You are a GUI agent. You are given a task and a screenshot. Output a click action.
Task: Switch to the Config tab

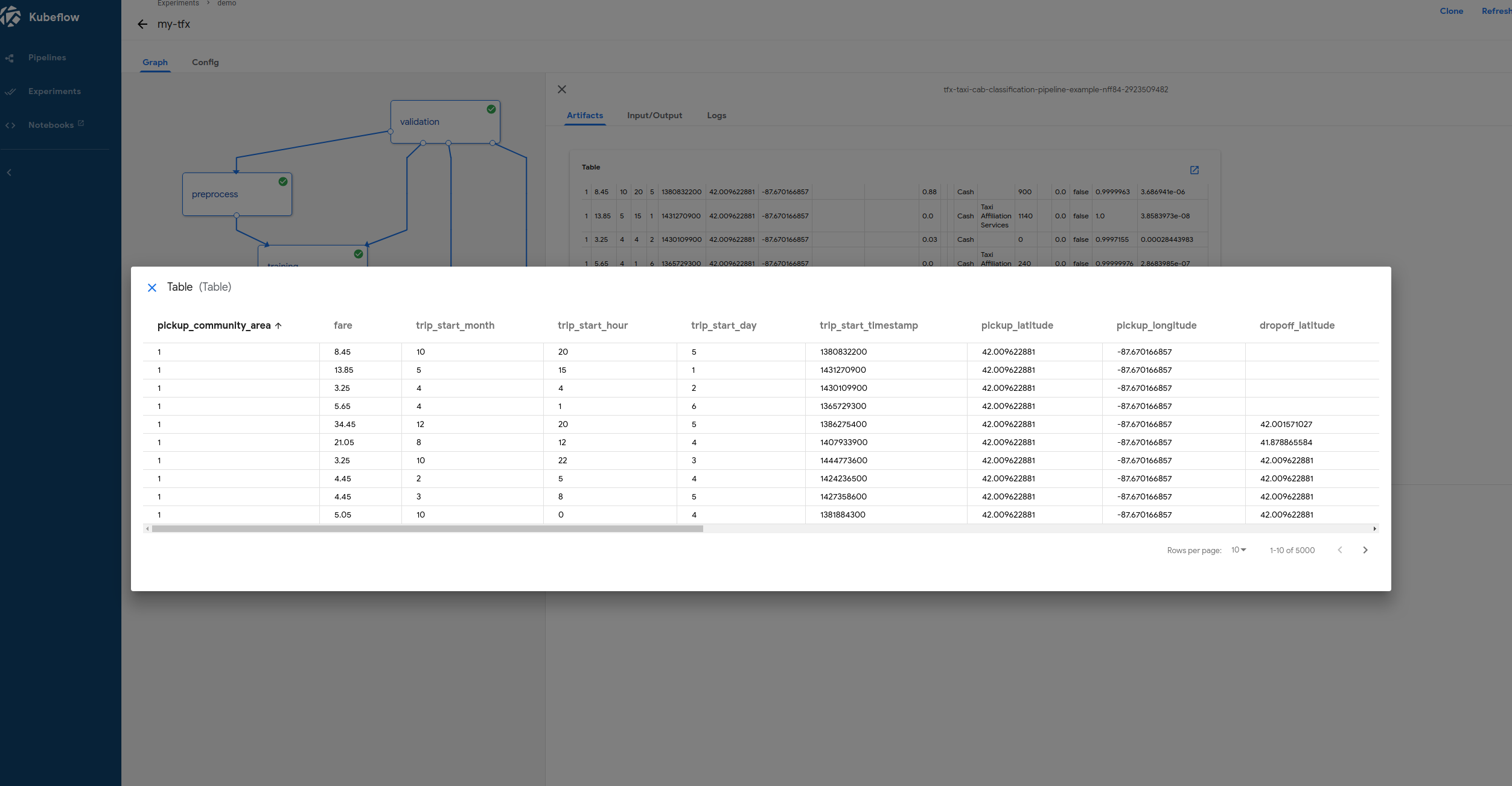coord(205,62)
